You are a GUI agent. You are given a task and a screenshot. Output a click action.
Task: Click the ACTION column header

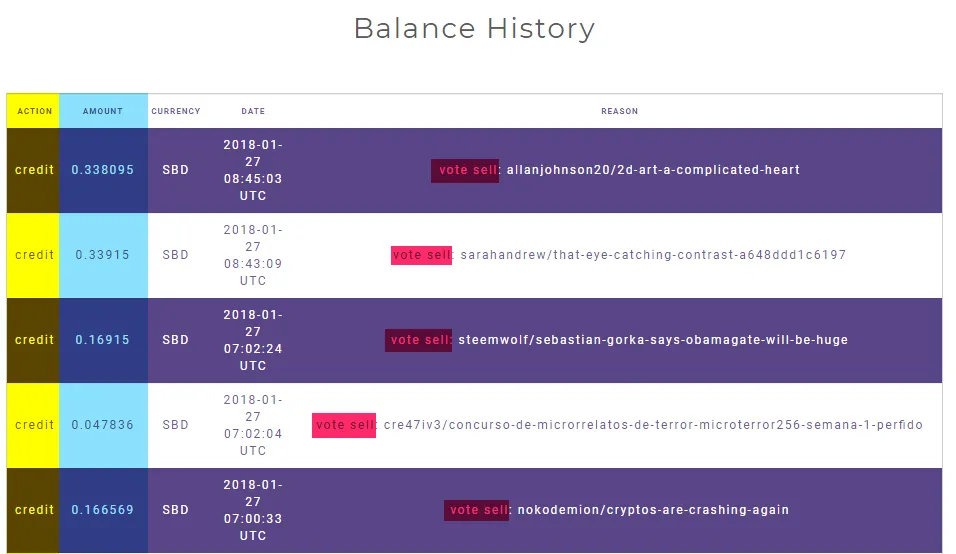point(34,111)
